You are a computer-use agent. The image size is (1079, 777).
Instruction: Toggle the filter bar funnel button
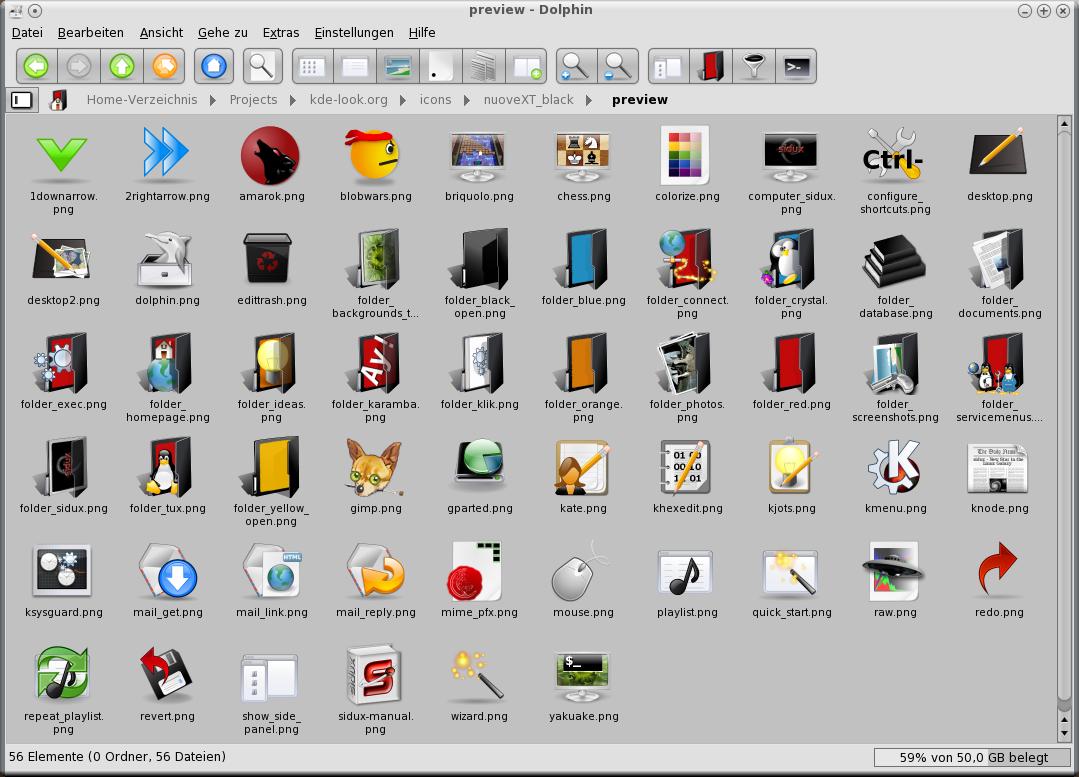pyautogui.click(x=754, y=66)
